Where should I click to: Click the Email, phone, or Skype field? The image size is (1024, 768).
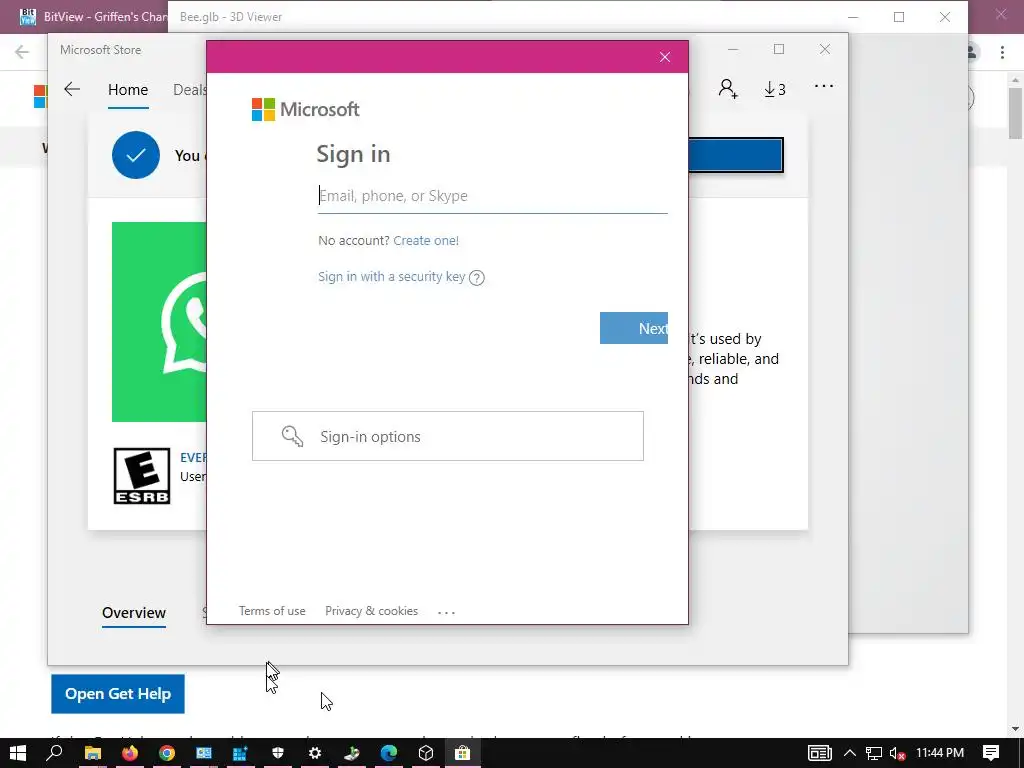492,196
